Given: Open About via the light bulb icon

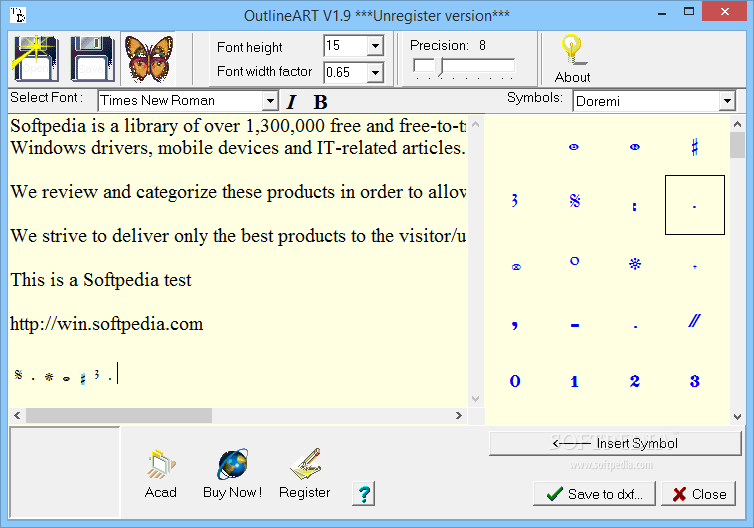Looking at the screenshot, I should pyautogui.click(x=572, y=59).
